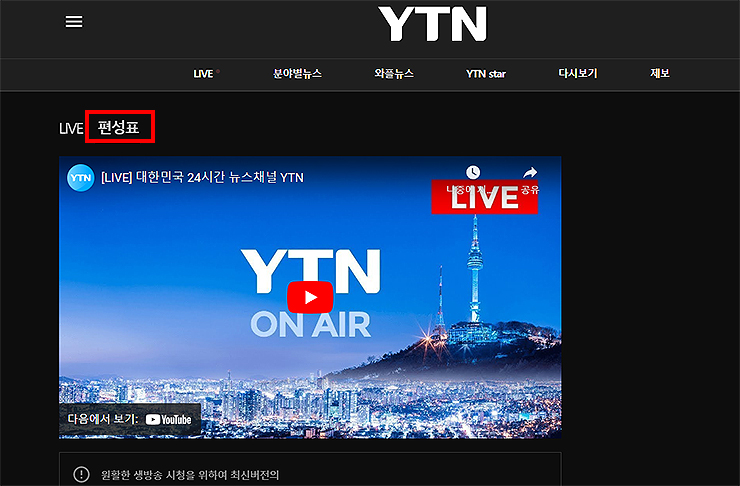Screen dimensions: 740x486
Task: Click the YTN logo at top
Action: click(x=432, y=24)
